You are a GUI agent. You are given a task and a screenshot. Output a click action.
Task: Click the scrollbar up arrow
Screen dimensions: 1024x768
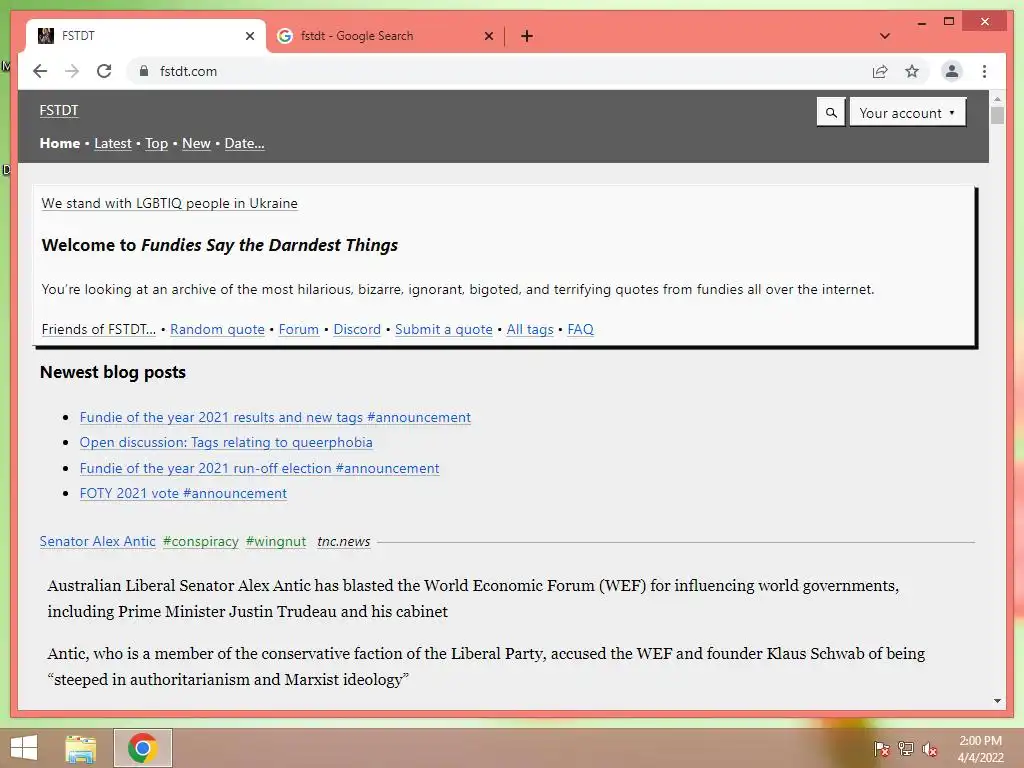(997, 99)
